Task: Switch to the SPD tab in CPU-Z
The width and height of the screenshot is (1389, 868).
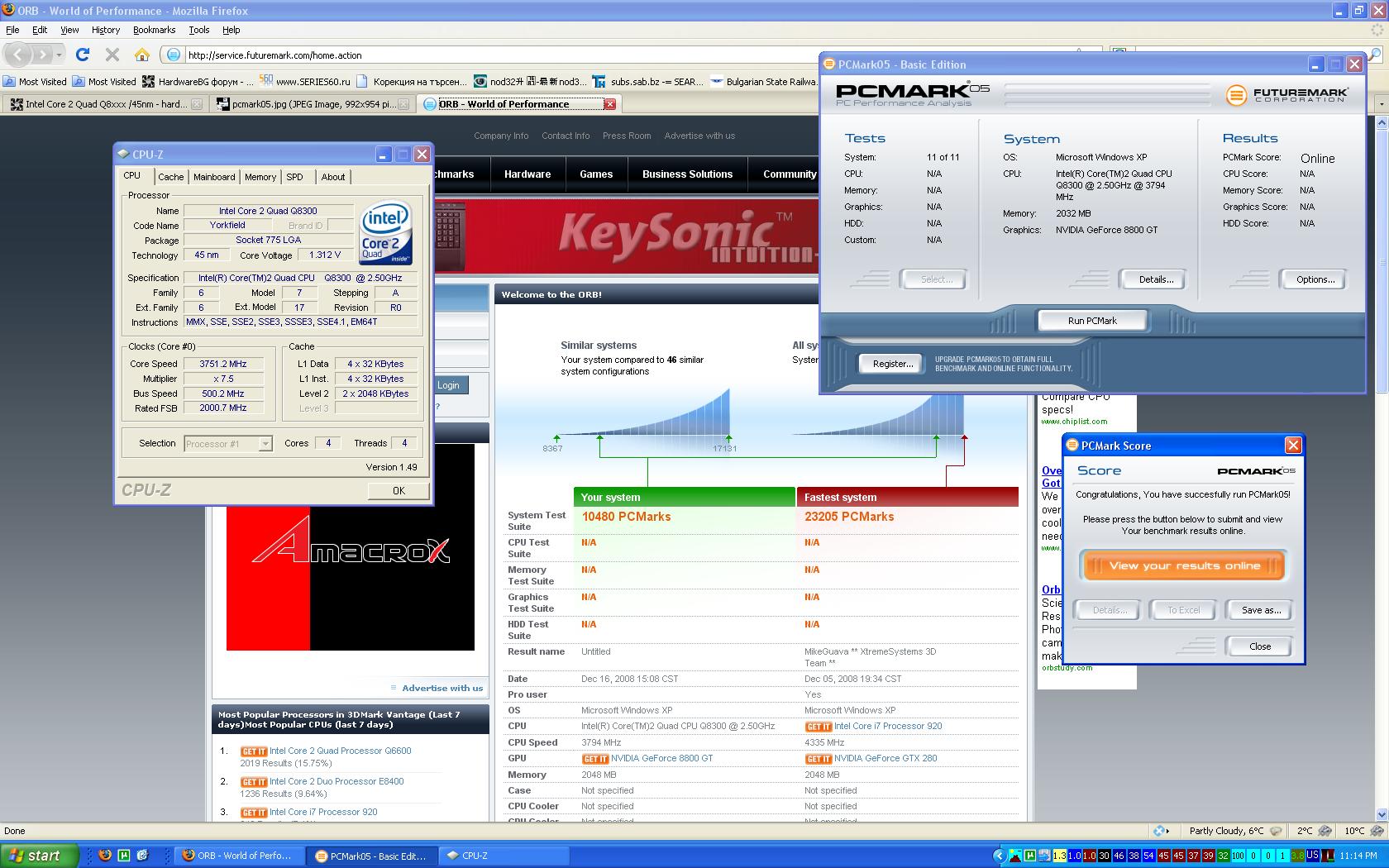Action: [x=295, y=177]
